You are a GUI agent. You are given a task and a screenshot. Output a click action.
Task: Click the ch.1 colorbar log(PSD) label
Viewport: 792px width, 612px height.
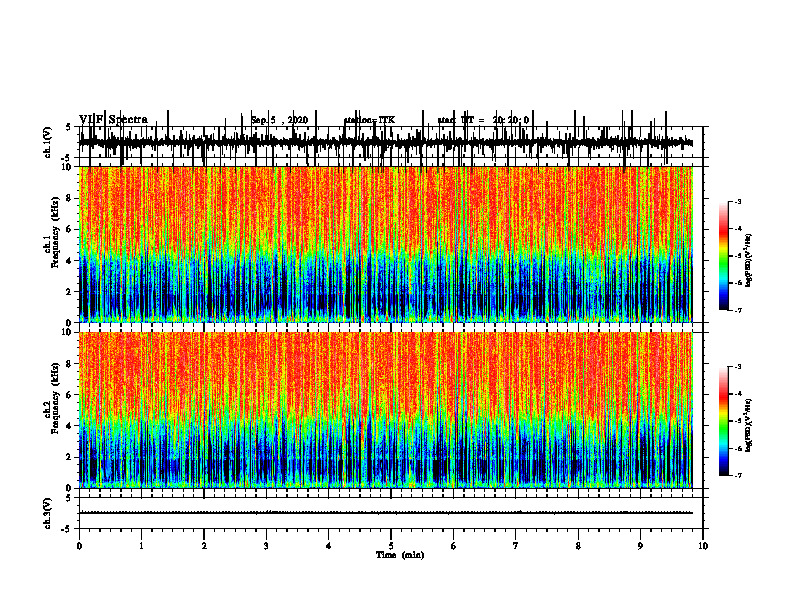pos(749,261)
